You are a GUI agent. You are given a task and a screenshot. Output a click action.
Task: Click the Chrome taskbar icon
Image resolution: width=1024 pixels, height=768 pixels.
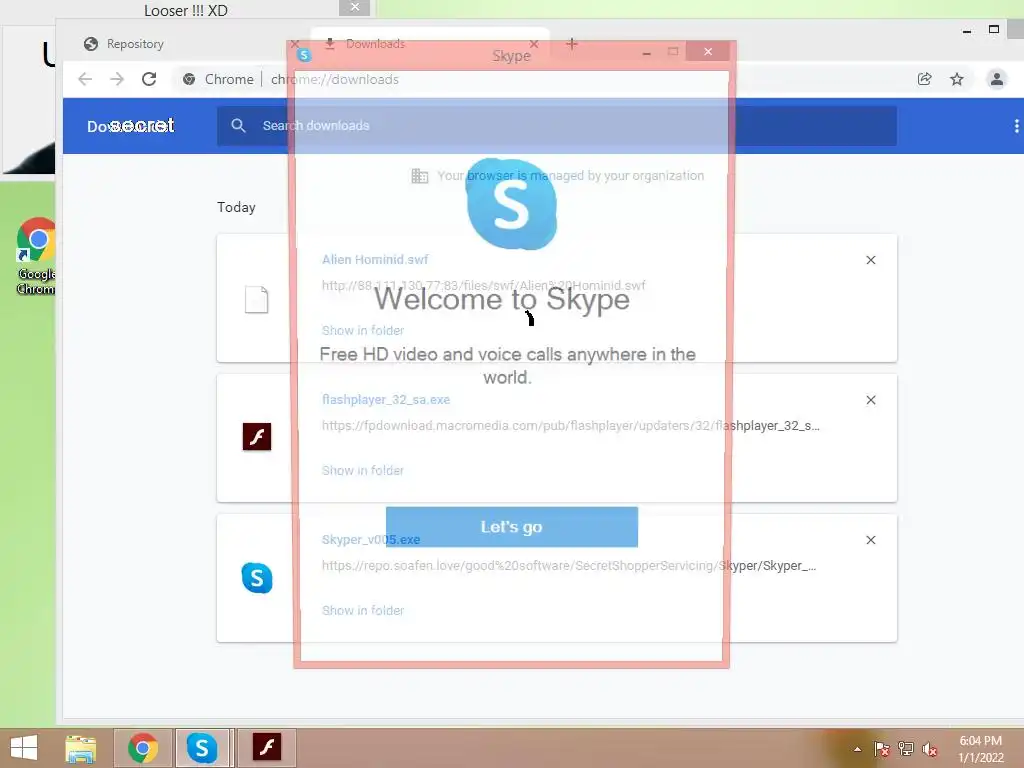pyautogui.click(x=143, y=748)
